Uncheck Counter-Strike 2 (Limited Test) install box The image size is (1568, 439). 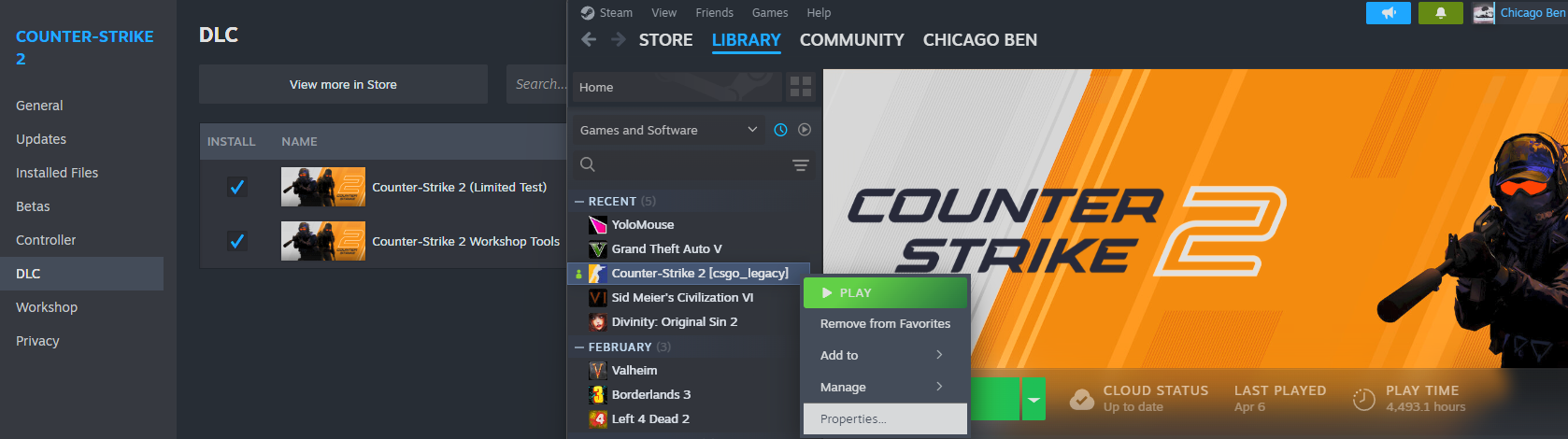click(x=237, y=187)
